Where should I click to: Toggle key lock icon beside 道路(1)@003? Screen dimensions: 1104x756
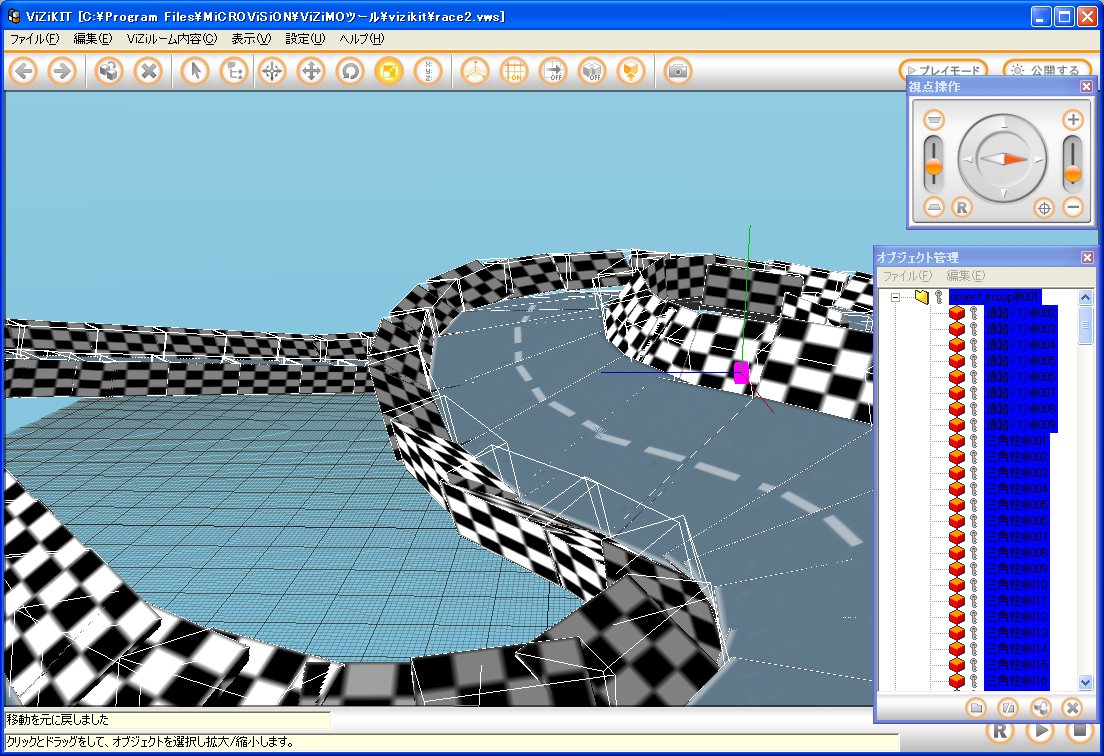974,329
